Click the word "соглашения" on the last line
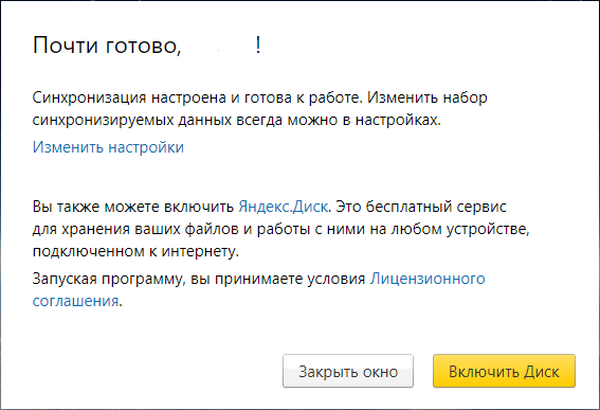The height and width of the screenshot is (410, 600). pyautogui.click(x=76, y=298)
